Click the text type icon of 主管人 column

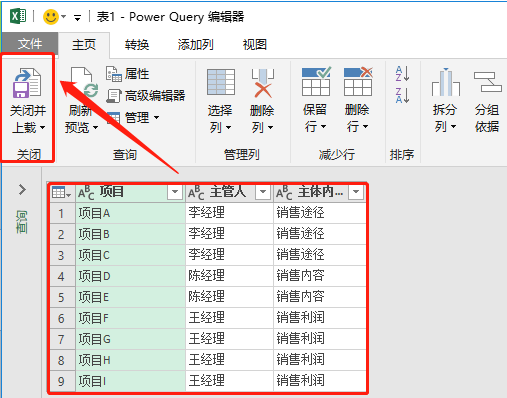pyautogui.click(x=196, y=193)
